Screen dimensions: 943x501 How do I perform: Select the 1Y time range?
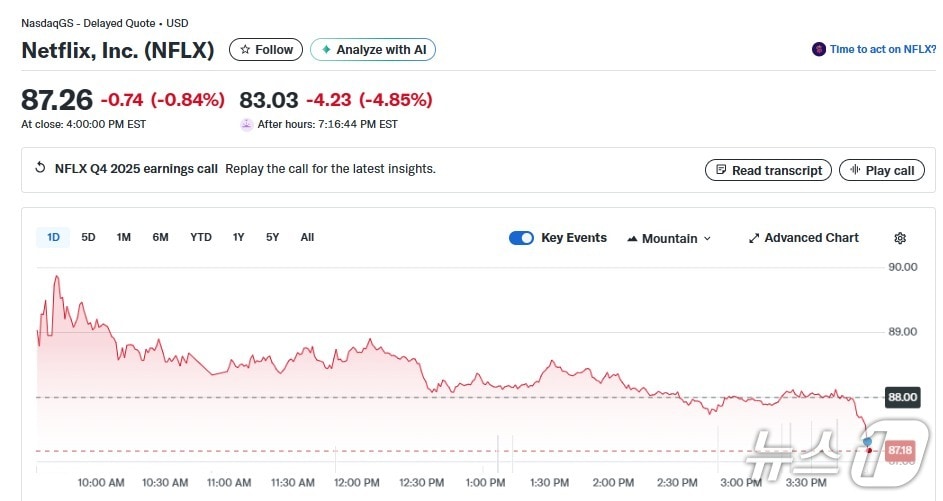pos(238,237)
